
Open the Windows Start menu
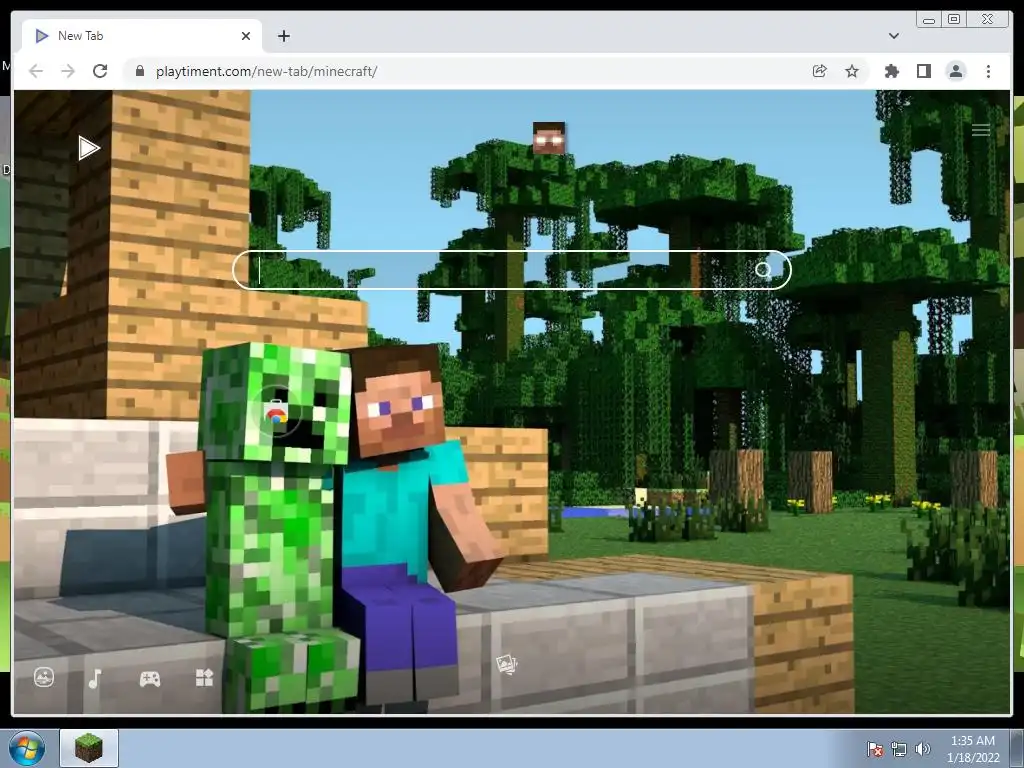(26, 748)
